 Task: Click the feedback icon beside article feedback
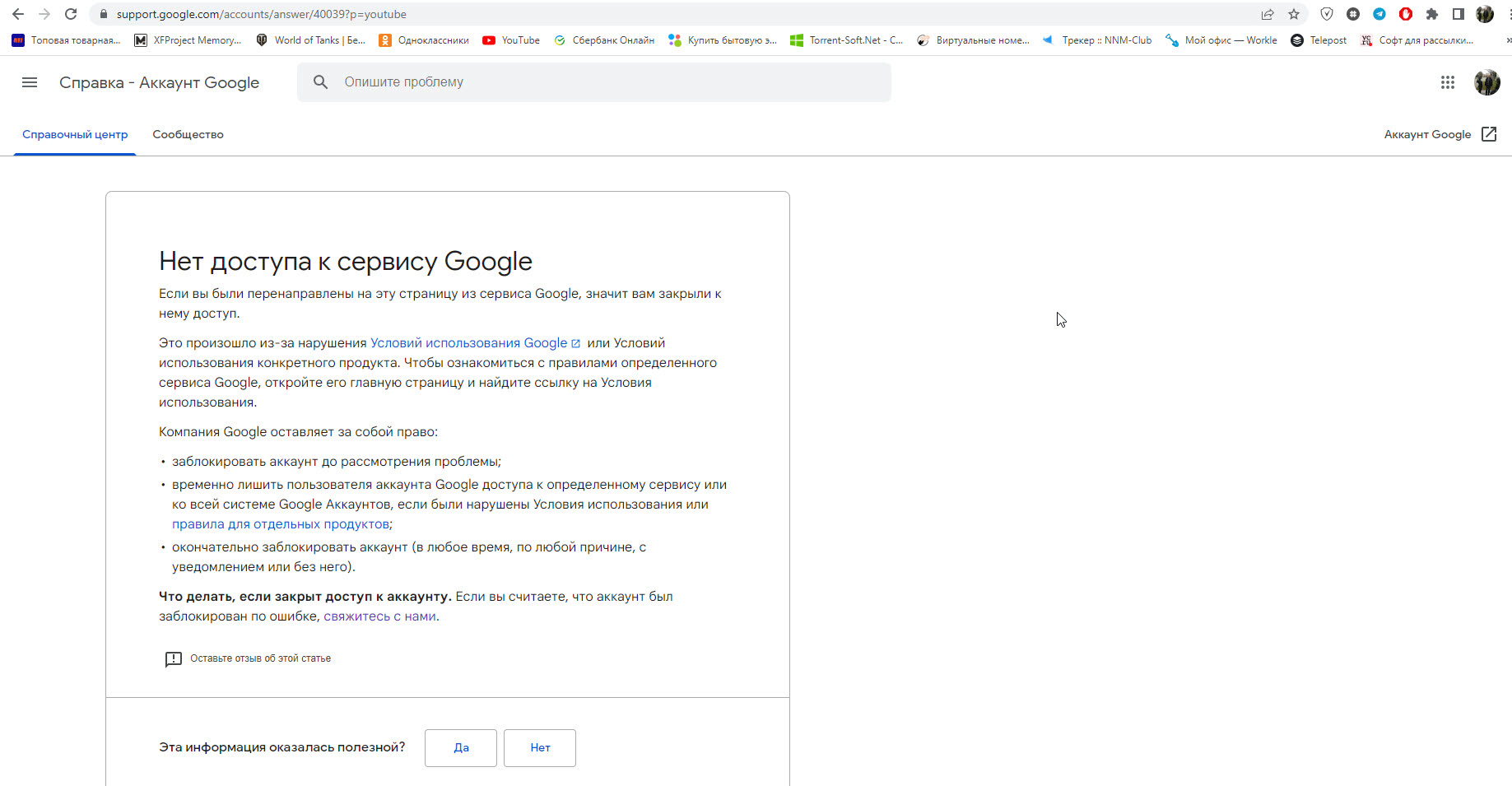[x=173, y=659]
